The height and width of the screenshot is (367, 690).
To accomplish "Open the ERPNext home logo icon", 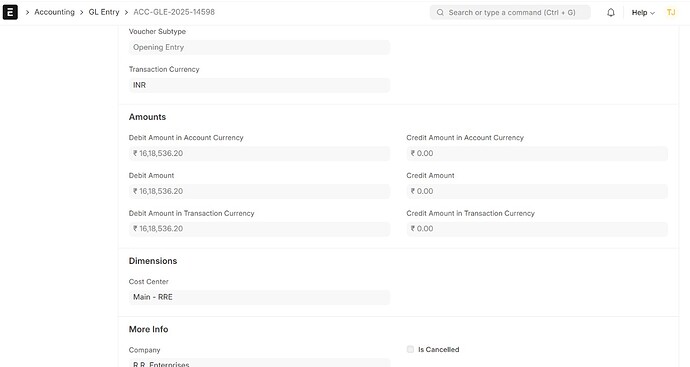I will click(x=10, y=12).
